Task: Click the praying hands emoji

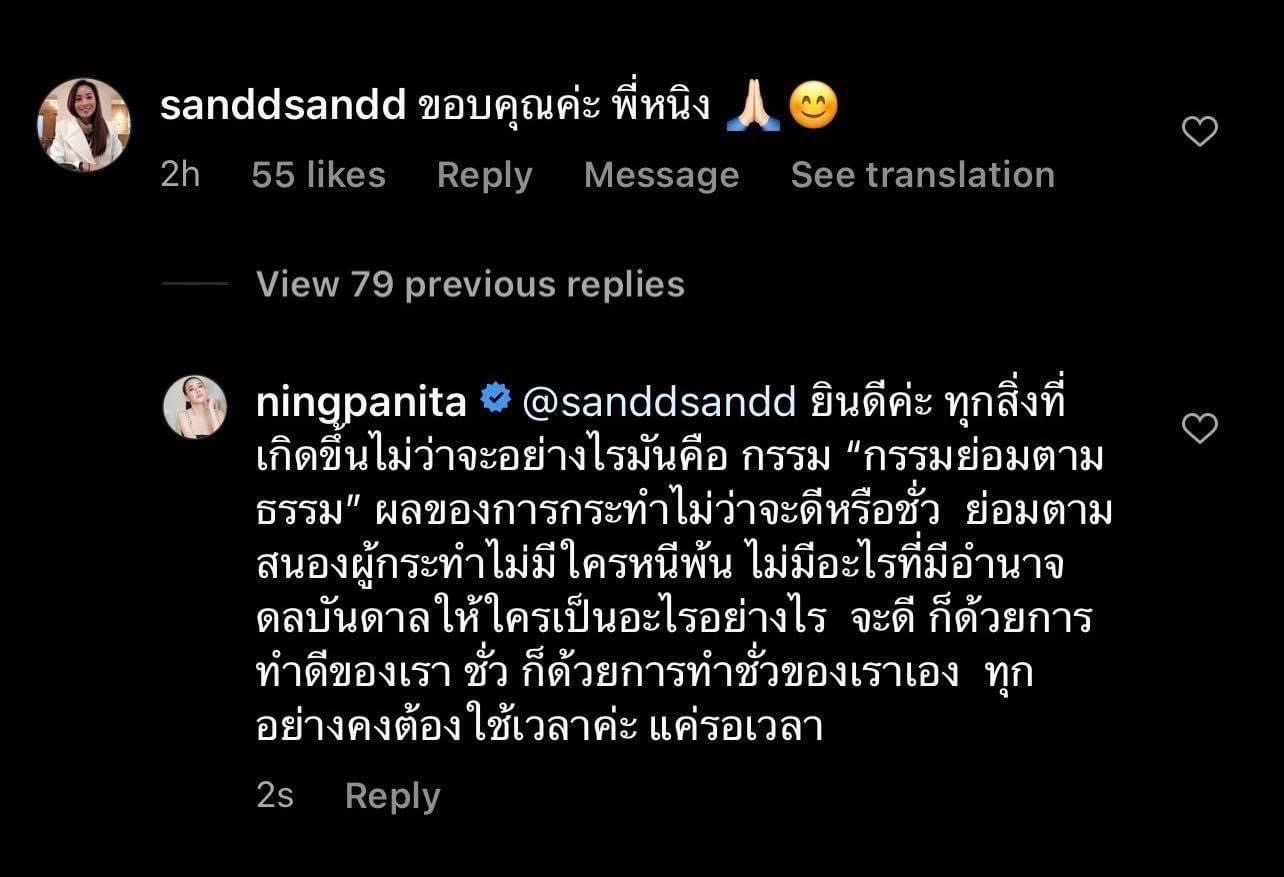Action: [x=753, y=107]
